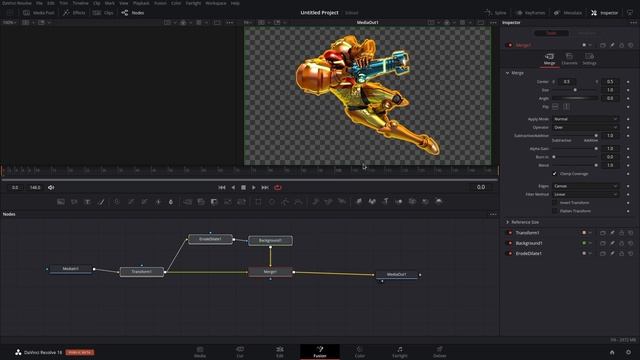This screenshot has height=360, width=640.
Task: Open the Help menu
Action: [235, 3]
